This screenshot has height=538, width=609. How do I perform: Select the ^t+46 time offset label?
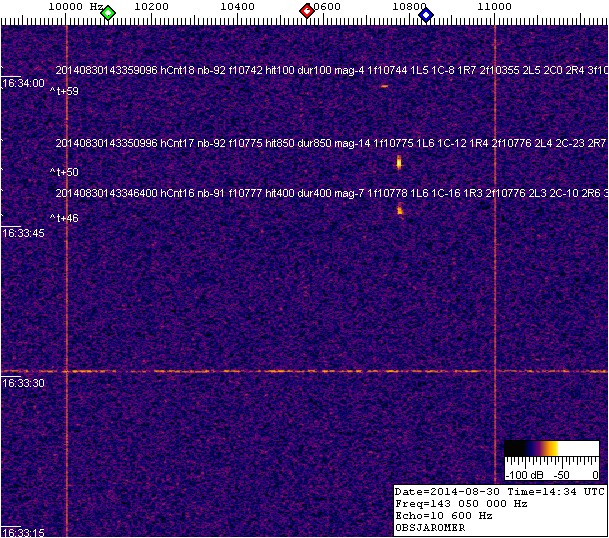click(65, 218)
